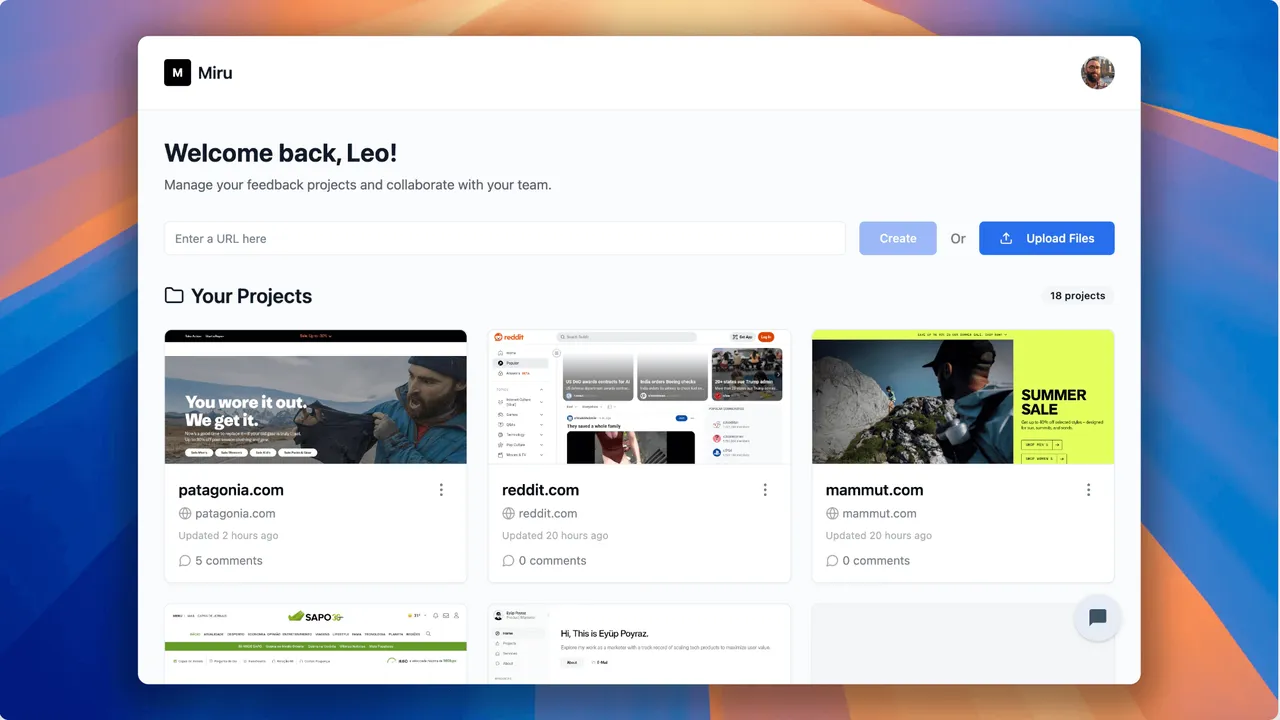Image resolution: width=1280 pixels, height=720 pixels.
Task: Click the Your Projects heading
Action: [x=252, y=296]
